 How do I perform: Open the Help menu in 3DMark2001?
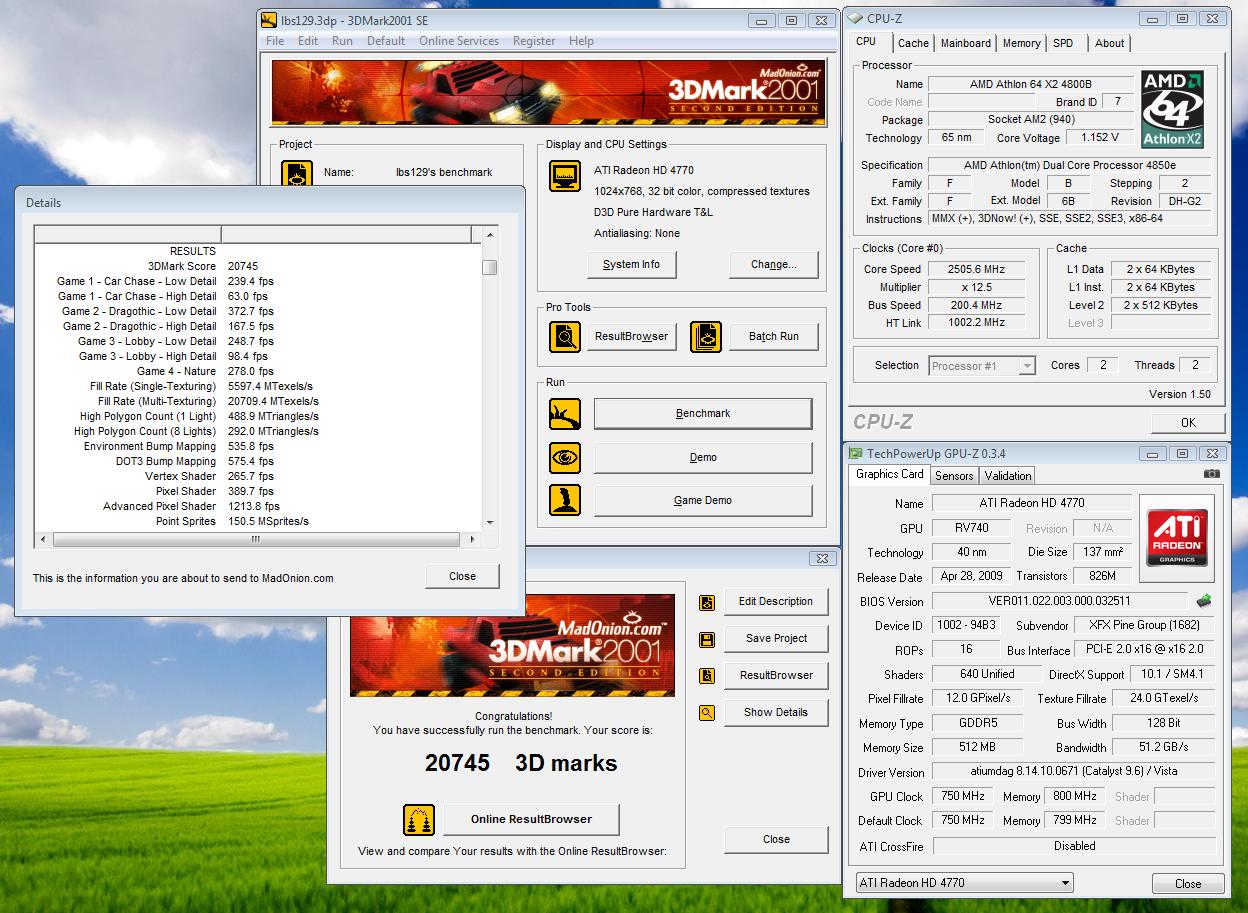(x=581, y=41)
